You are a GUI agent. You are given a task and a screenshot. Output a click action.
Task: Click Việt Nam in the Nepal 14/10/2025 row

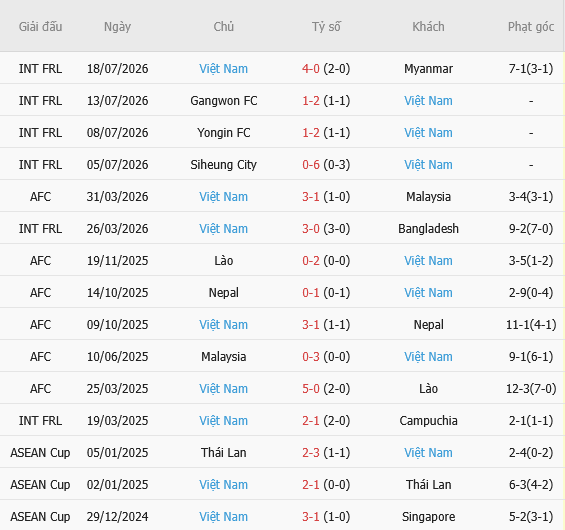(428, 293)
